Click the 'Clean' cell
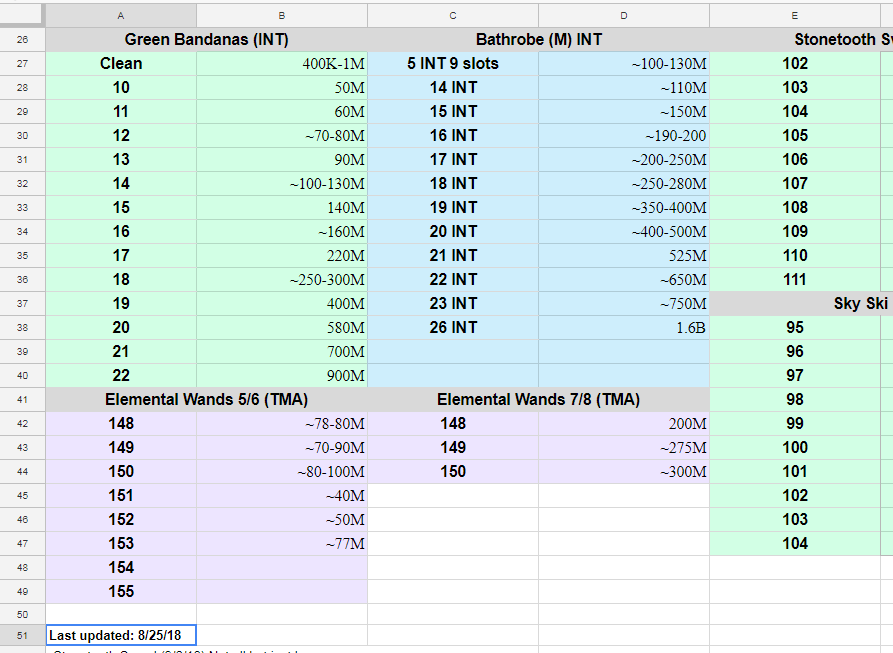The width and height of the screenshot is (893, 653). (x=121, y=64)
